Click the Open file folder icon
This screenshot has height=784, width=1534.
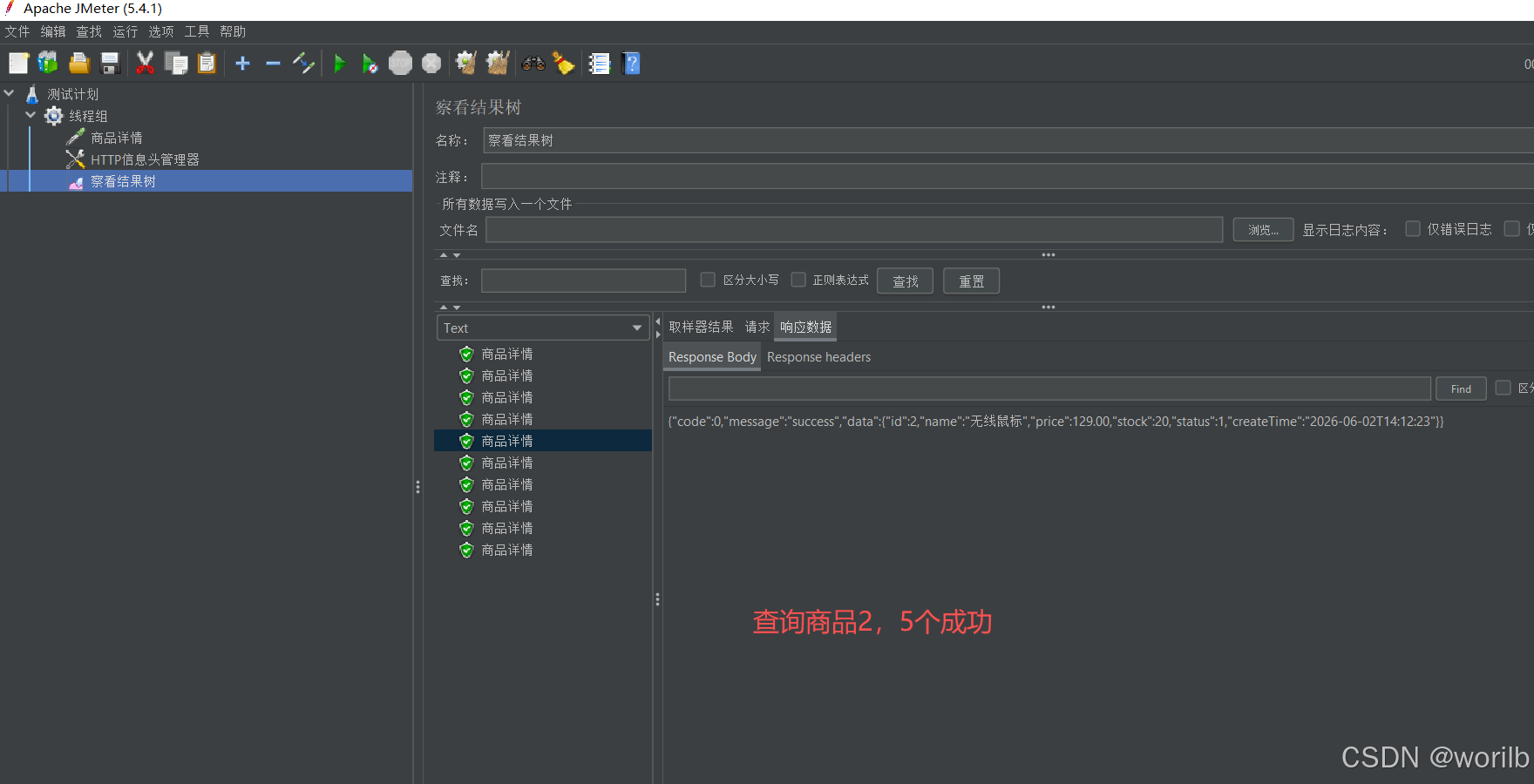(79, 64)
